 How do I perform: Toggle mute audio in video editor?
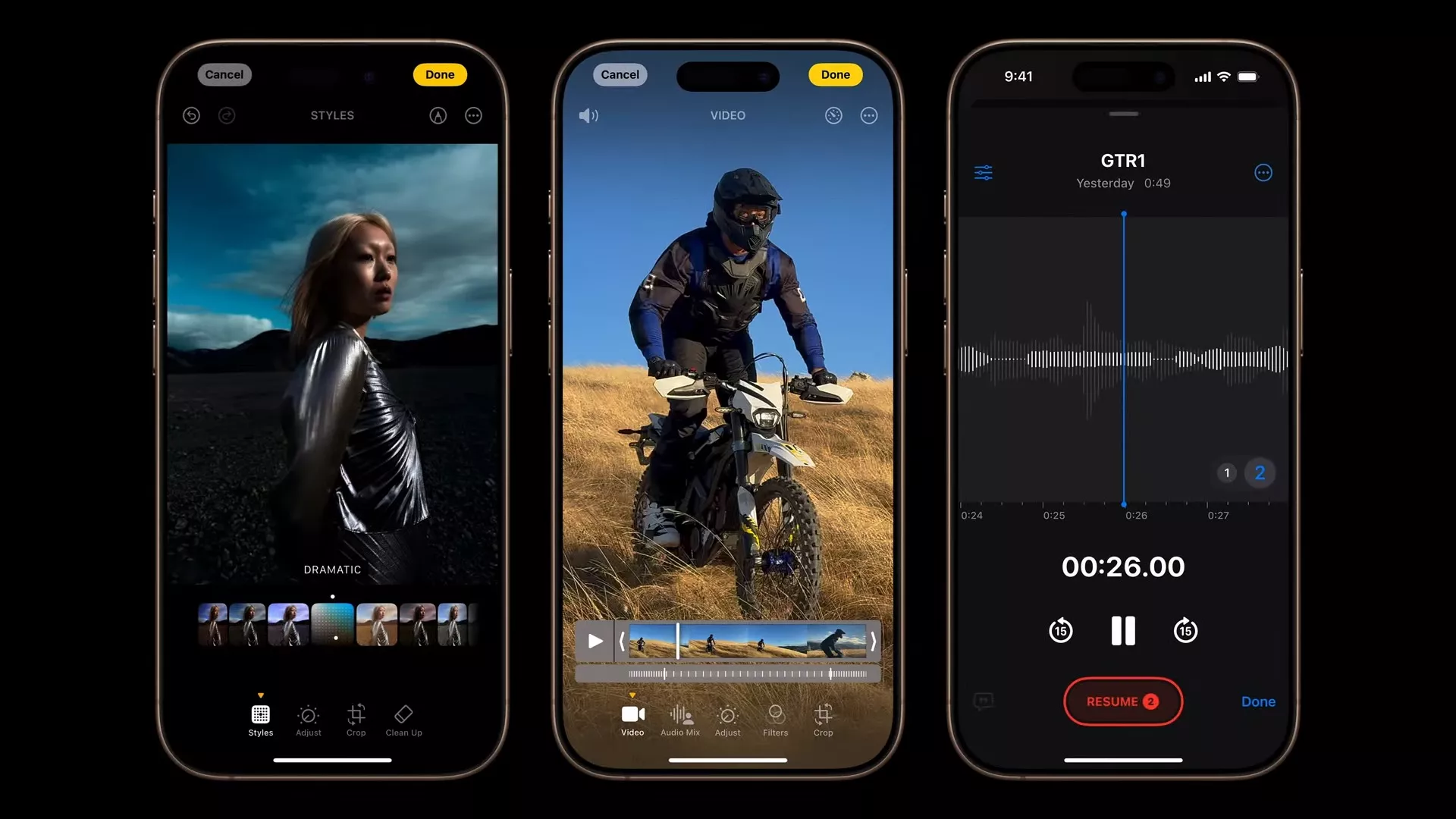coord(589,115)
